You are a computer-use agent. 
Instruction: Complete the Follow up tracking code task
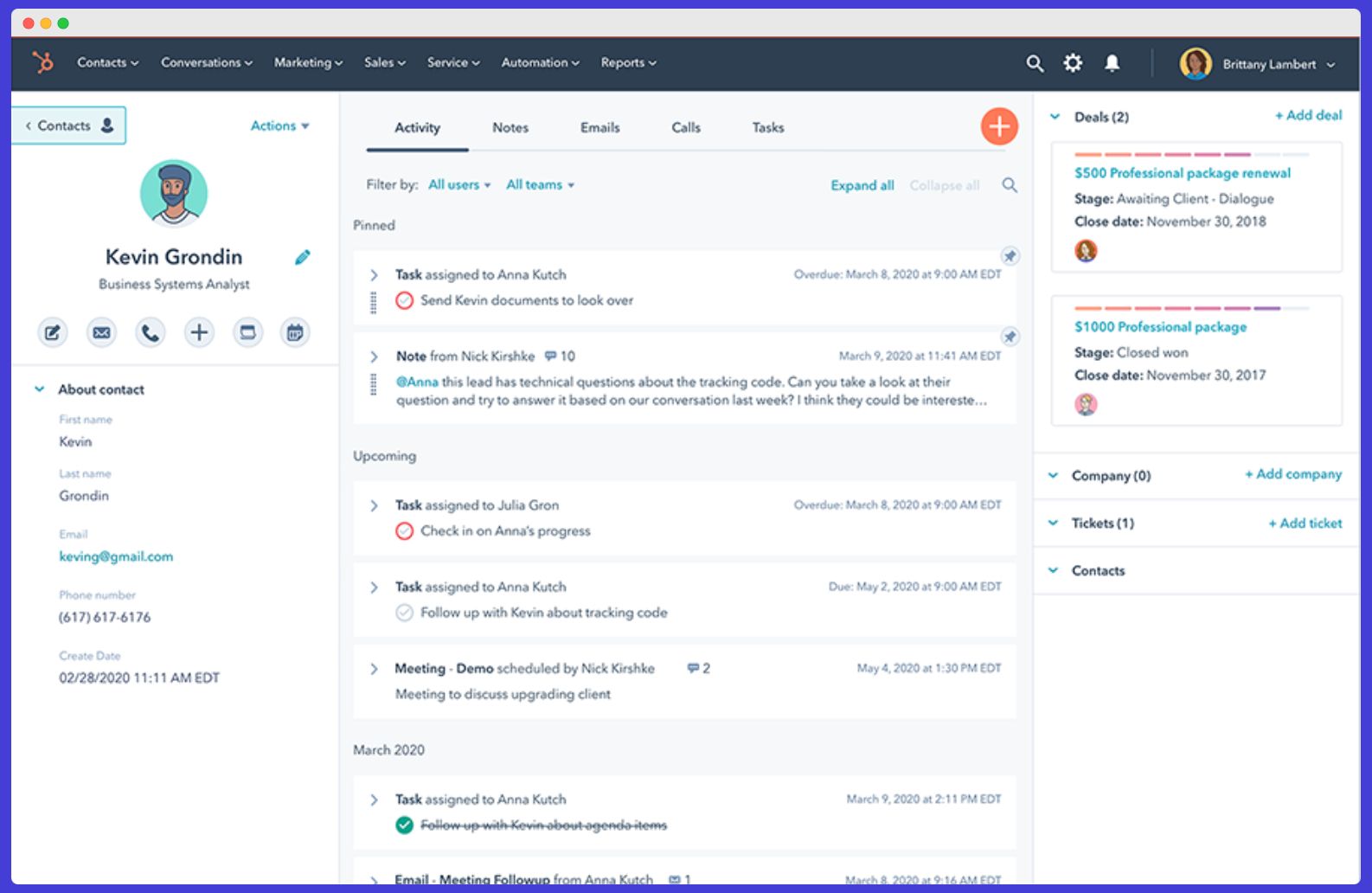pos(404,613)
